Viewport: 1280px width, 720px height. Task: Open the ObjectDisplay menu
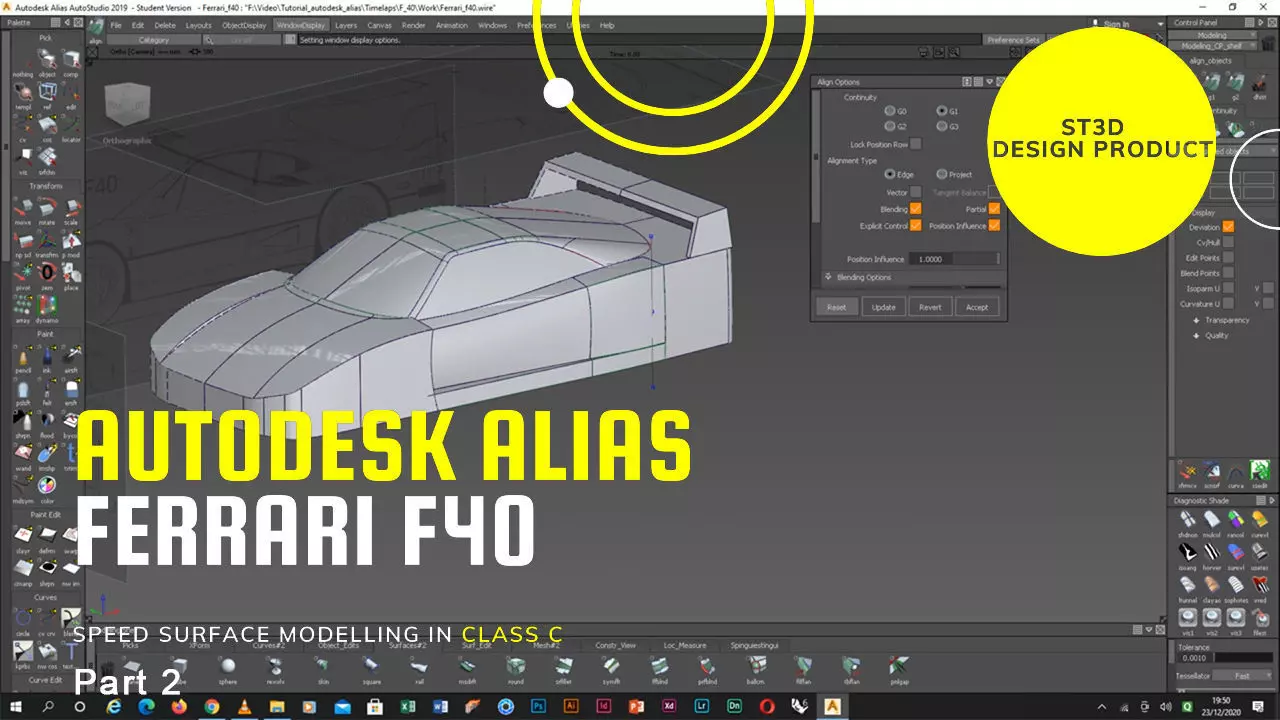[244, 25]
